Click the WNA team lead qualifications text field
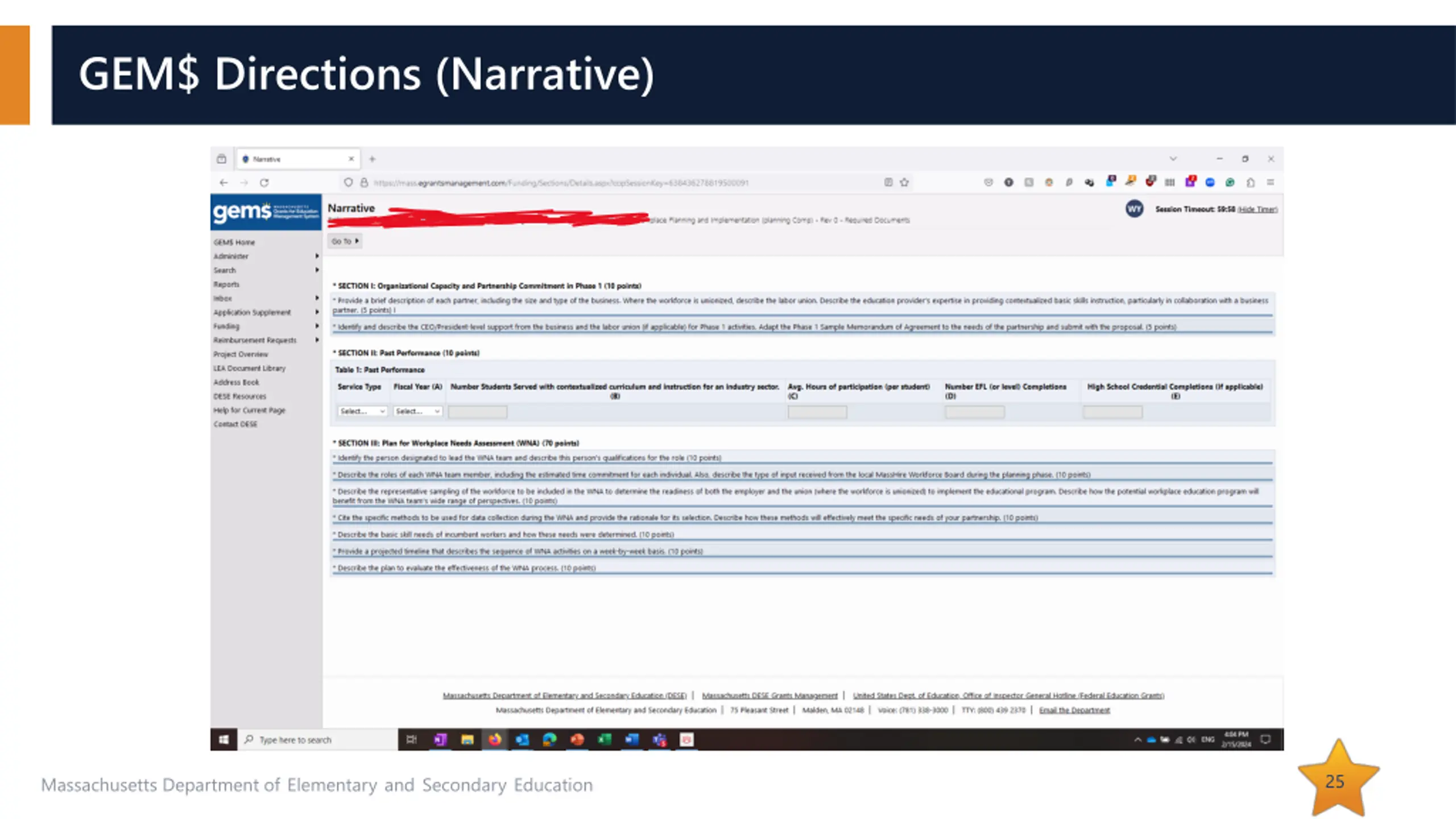This screenshot has width=1456, height=819. pos(802,458)
